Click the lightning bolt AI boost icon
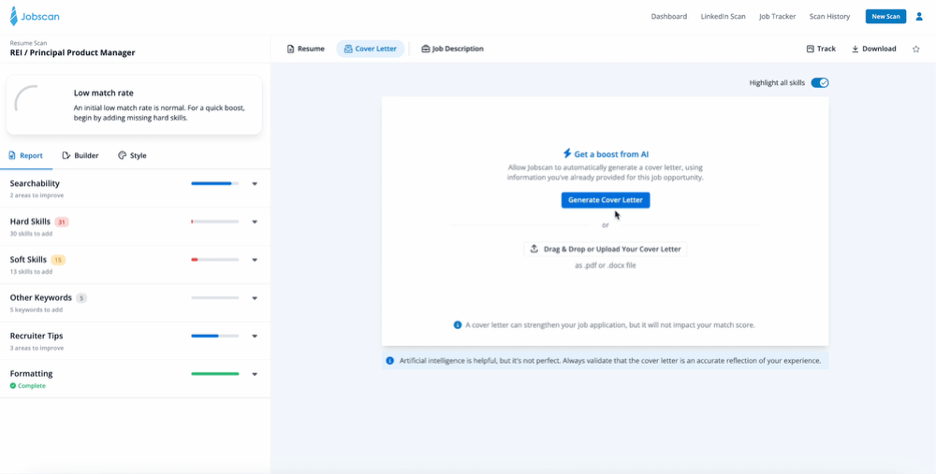Screen dimensions: 936x474 pos(567,154)
